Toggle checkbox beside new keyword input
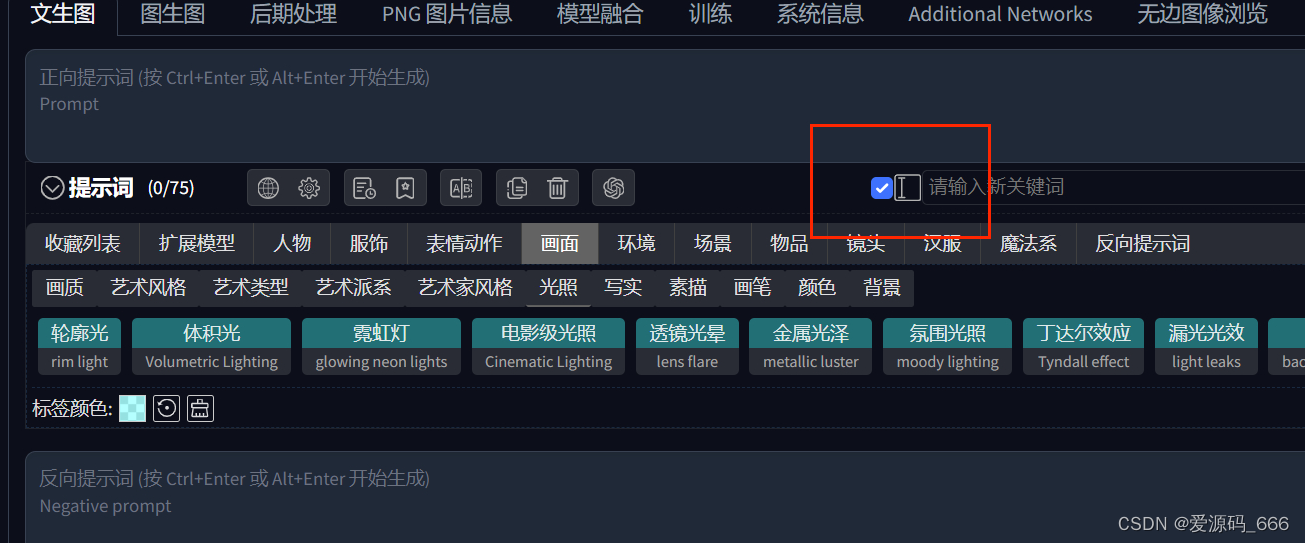1305x543 pixels. tap(882, 187)
